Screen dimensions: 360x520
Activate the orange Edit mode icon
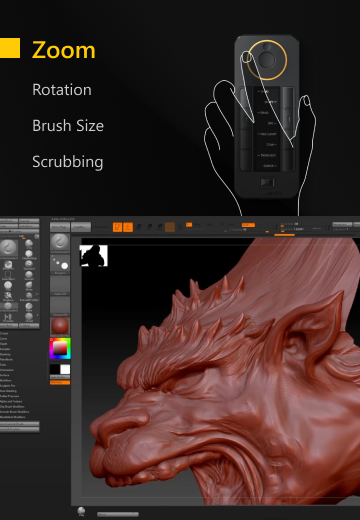[x=117, y=227]
